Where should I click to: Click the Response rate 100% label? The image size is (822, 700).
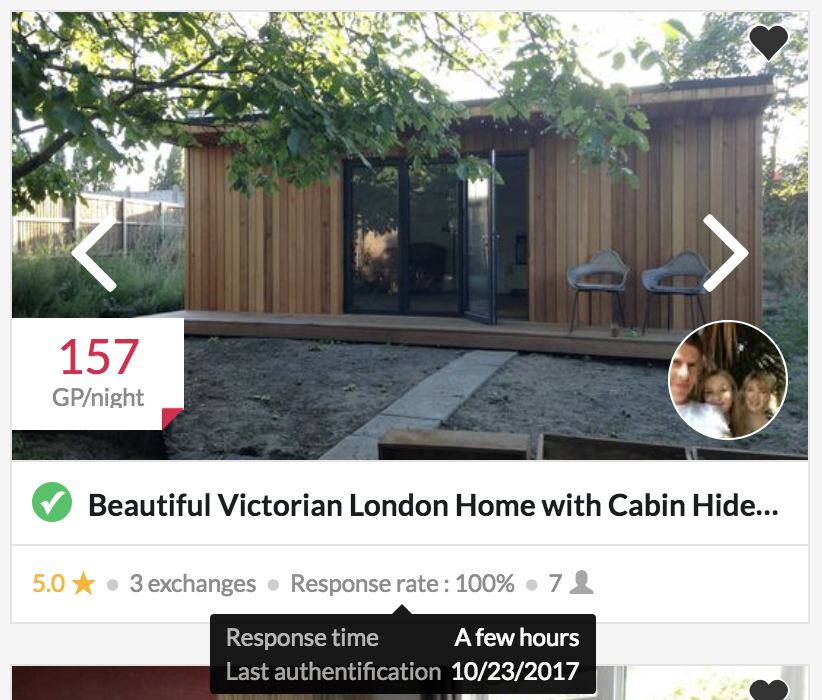coord(402,584)
